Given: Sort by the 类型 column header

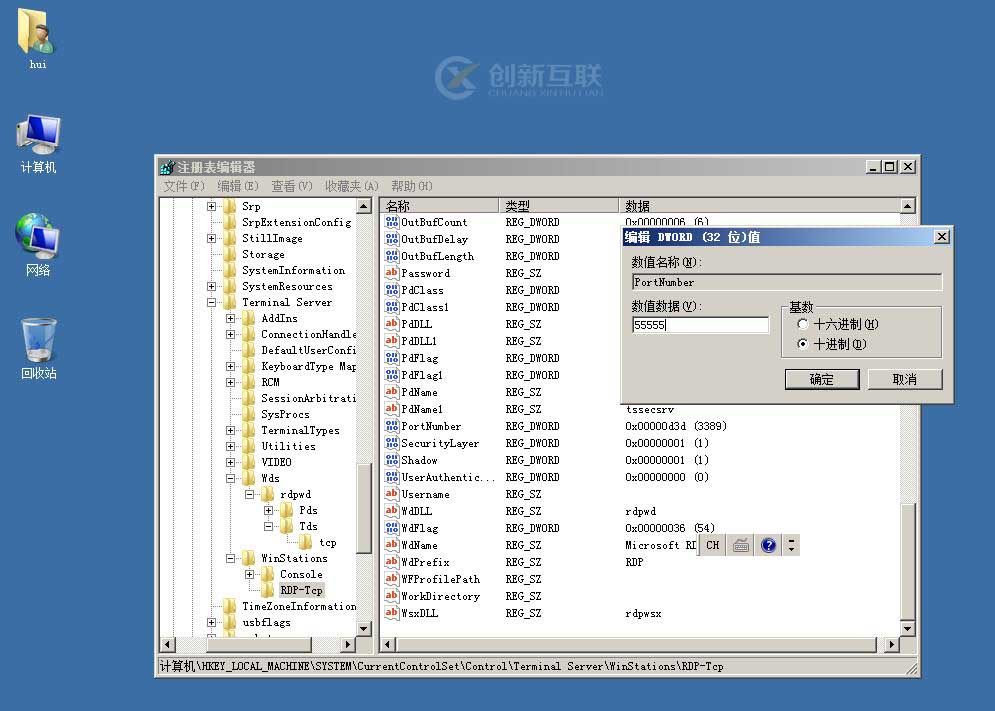Looking at the screenshot, I should click(x=558, y=206).
